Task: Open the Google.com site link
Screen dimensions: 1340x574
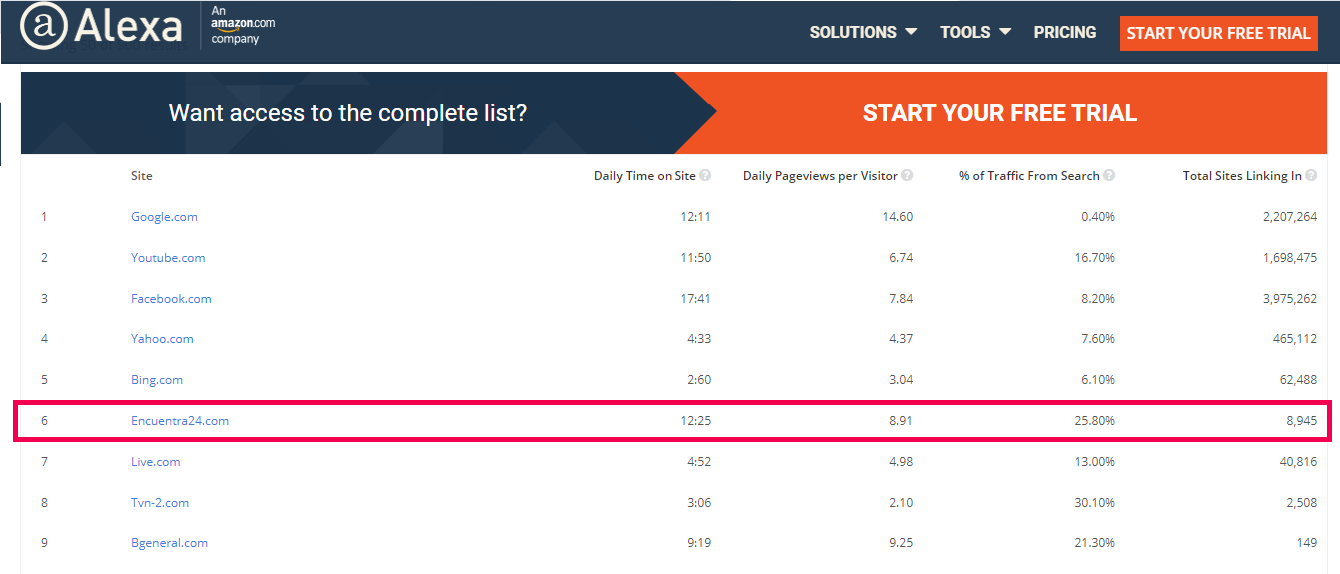Action: click(164, 217)
